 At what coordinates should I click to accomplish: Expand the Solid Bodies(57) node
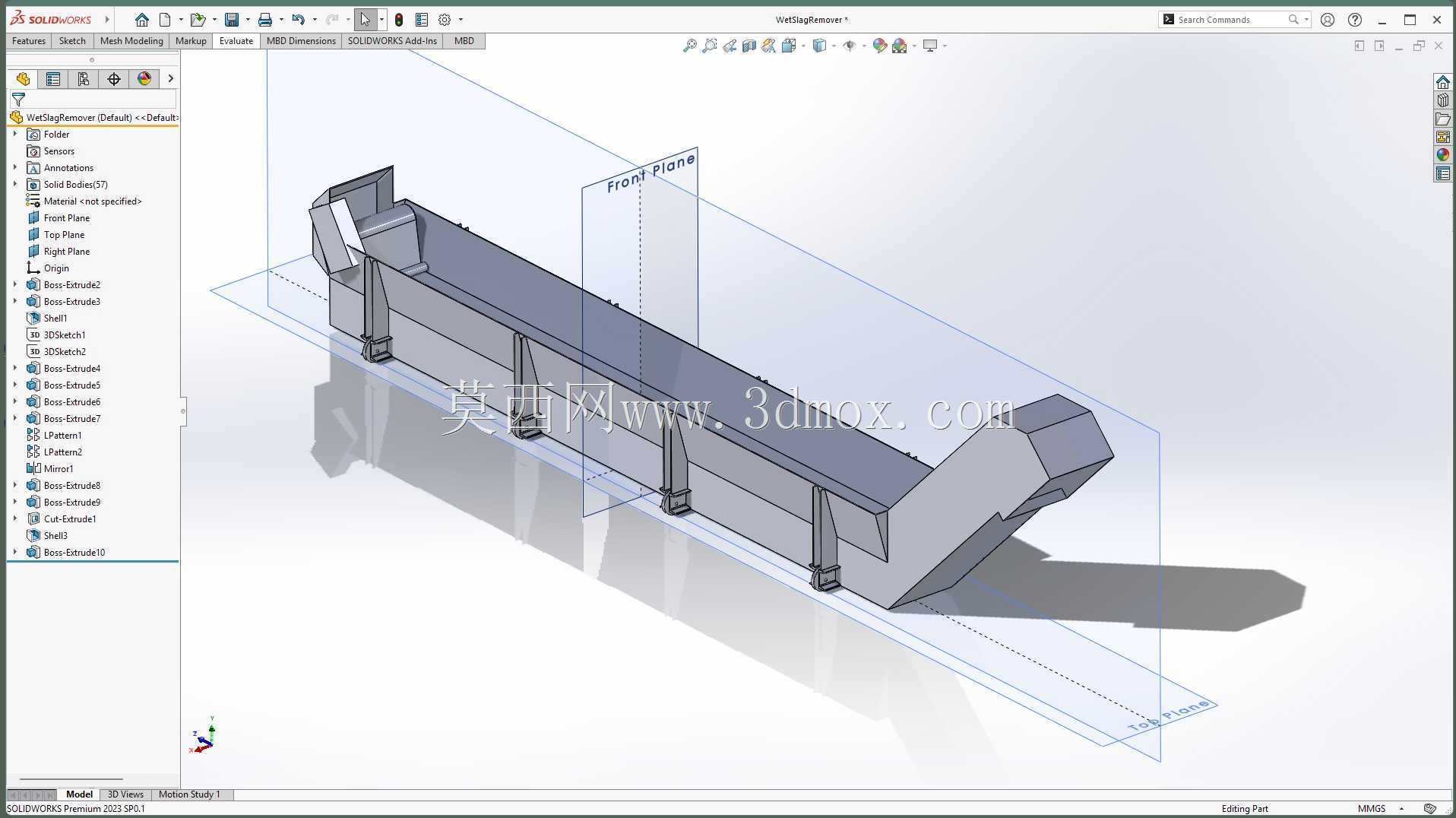coord(15,184)
